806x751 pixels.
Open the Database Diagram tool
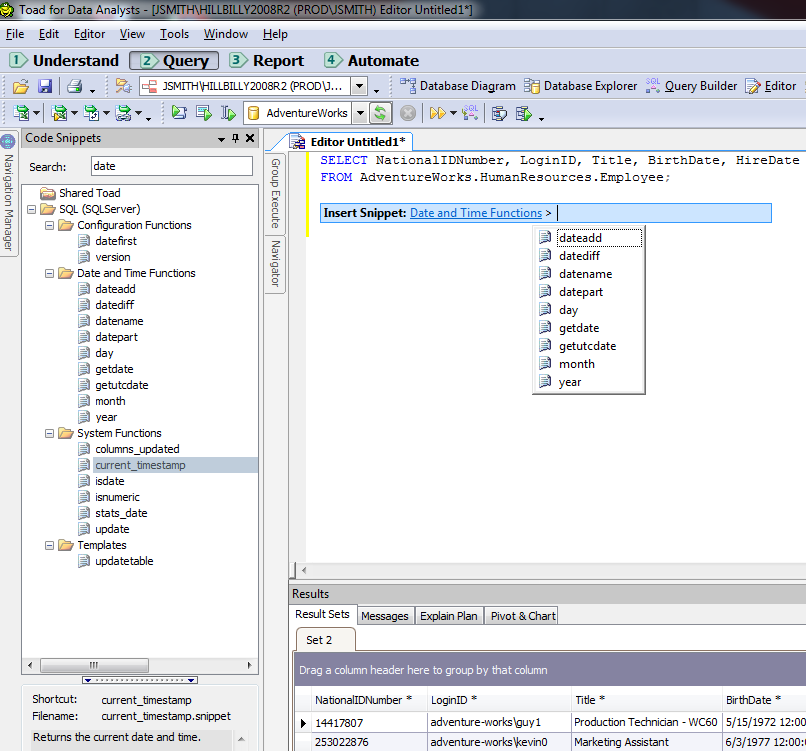tap(457, 86)
